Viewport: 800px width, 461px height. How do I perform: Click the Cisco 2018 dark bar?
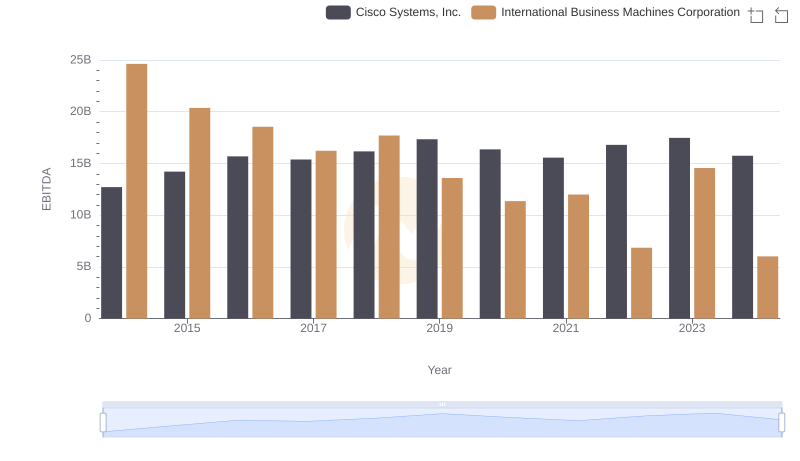tap(364, 235)
